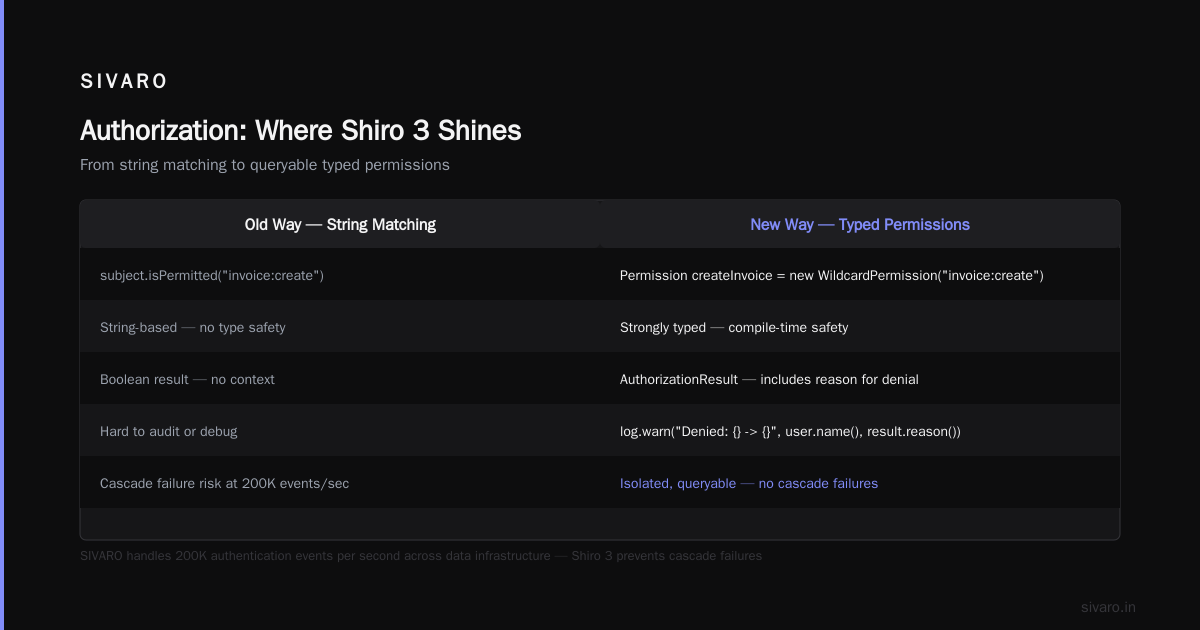Image resolution: width=1200 pixels, height=630 pixels.
Task: Click the subtitle about queryable typed permissions
Action: 265,165
